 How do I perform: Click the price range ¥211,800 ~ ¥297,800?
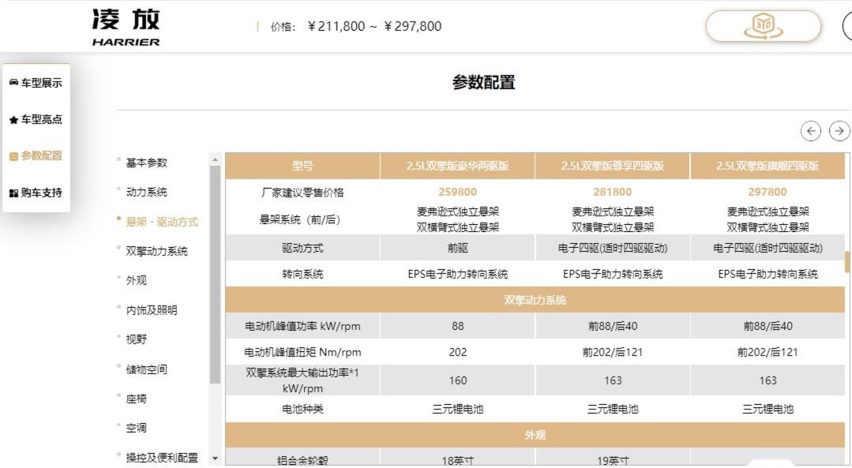[374, 26]
